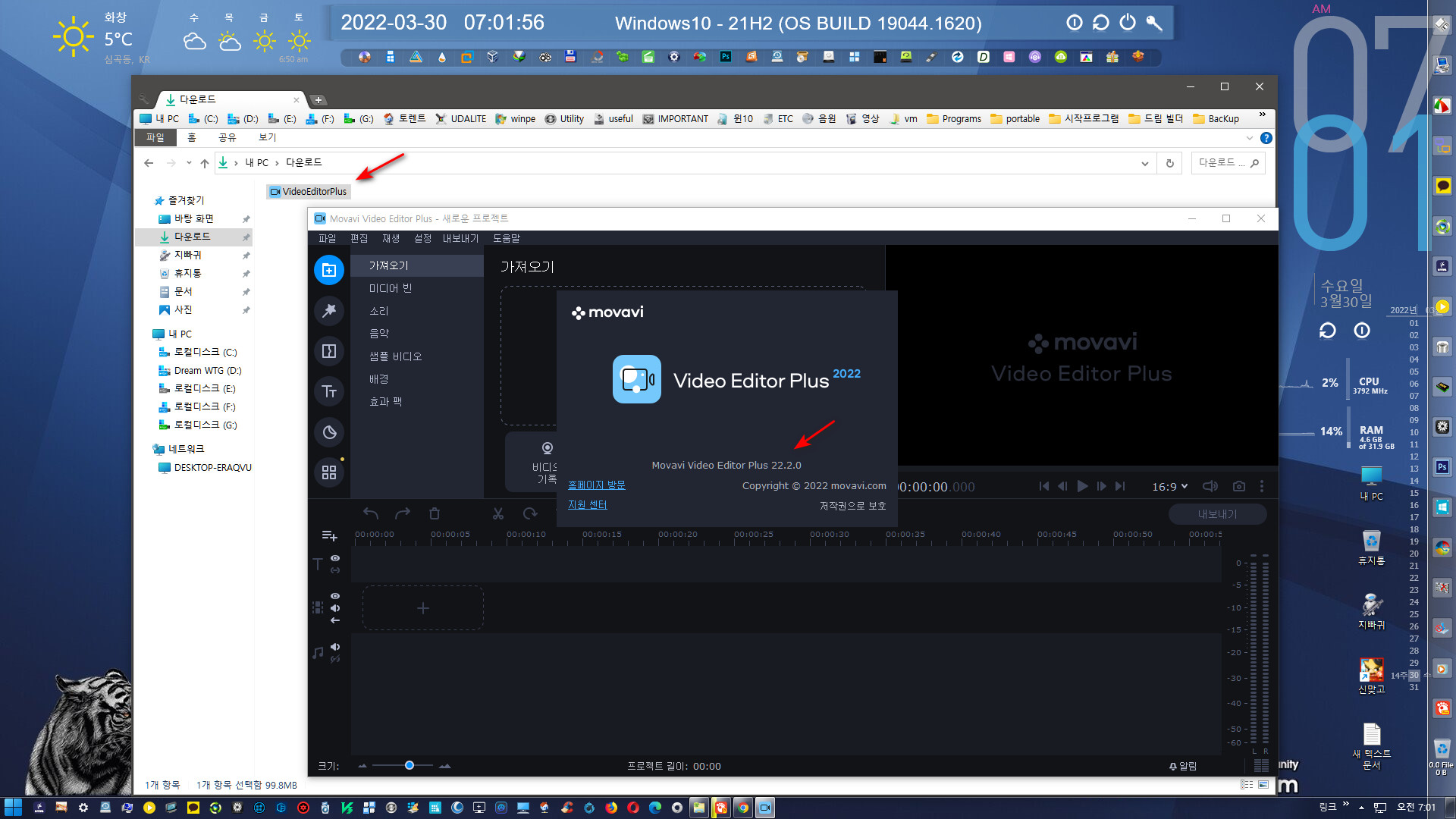Viewport: 1456px width, 819px height.
Task: Skip to the start of the project
Action: (1044, 486)
